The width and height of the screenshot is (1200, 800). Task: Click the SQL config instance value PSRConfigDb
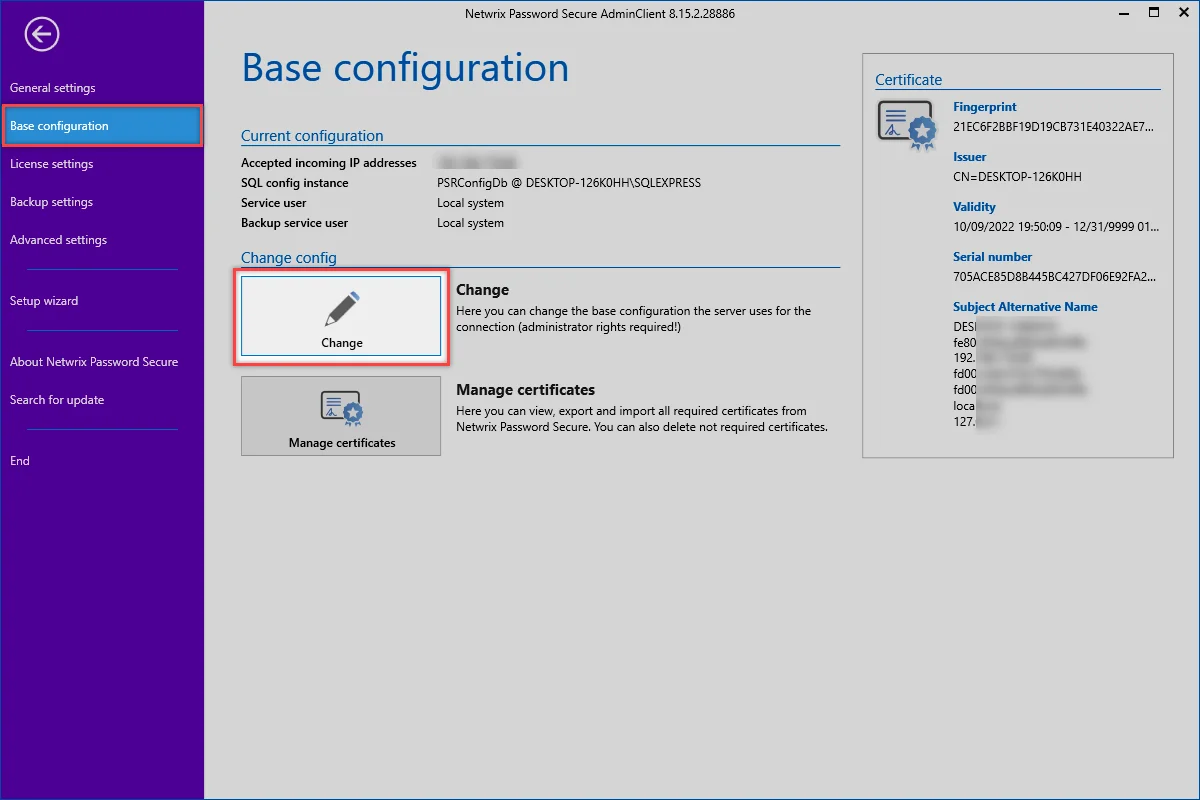[569, 183]
